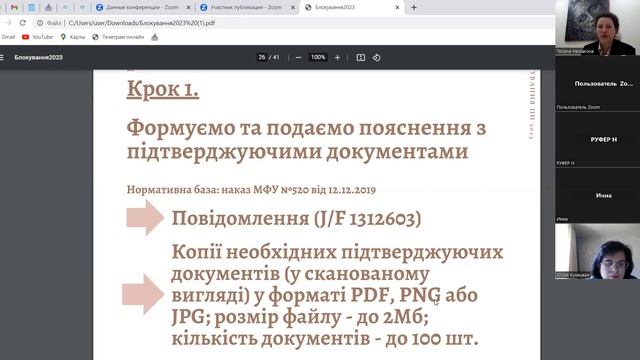Open the 'Карты' bookmark
Image resolution: width=640 pixels, height=360 pixels.
click(x=73, y=37)
